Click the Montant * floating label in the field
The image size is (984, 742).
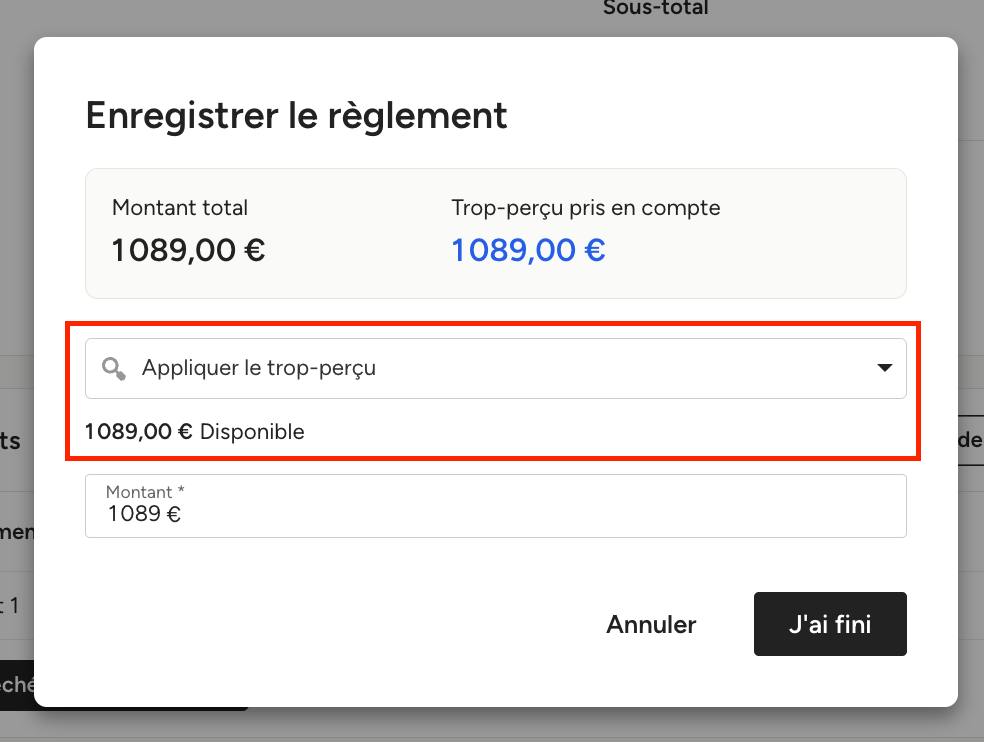[145, 492]
